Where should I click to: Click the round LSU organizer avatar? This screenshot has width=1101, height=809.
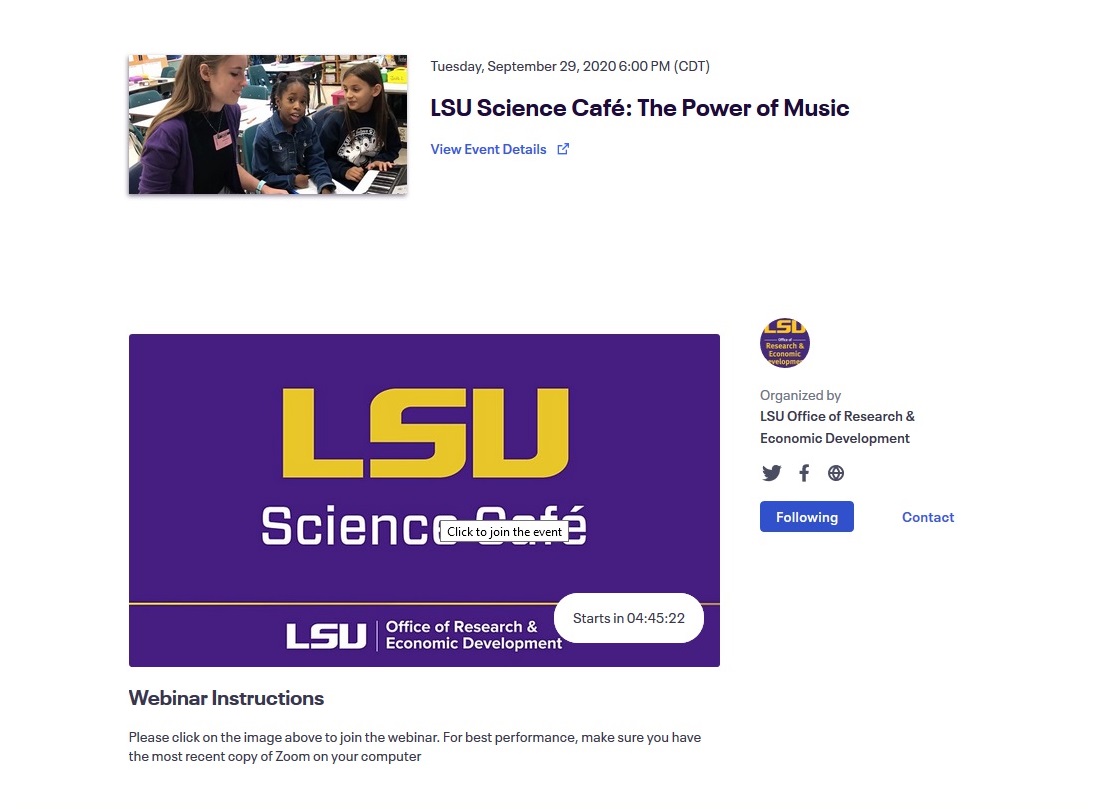coord(785,343)
